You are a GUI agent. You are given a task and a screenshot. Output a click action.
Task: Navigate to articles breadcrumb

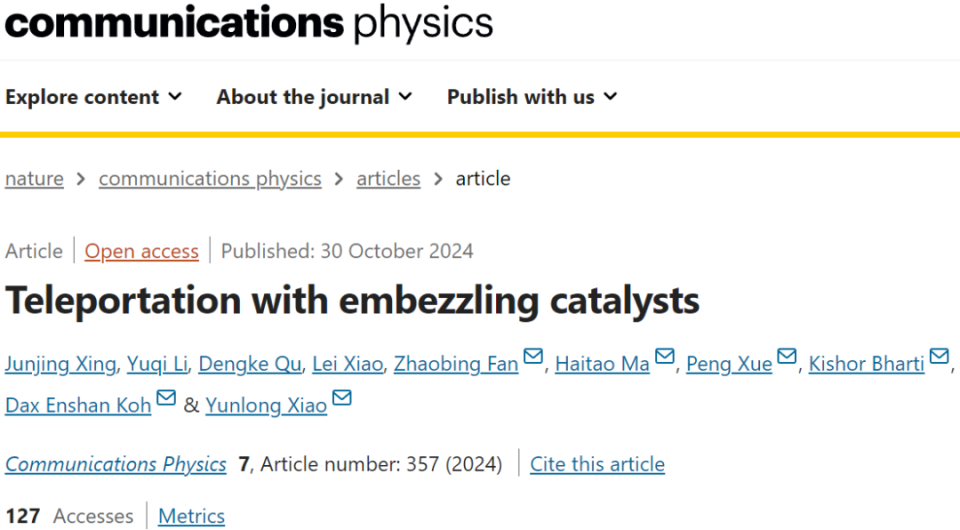point(388,179)
